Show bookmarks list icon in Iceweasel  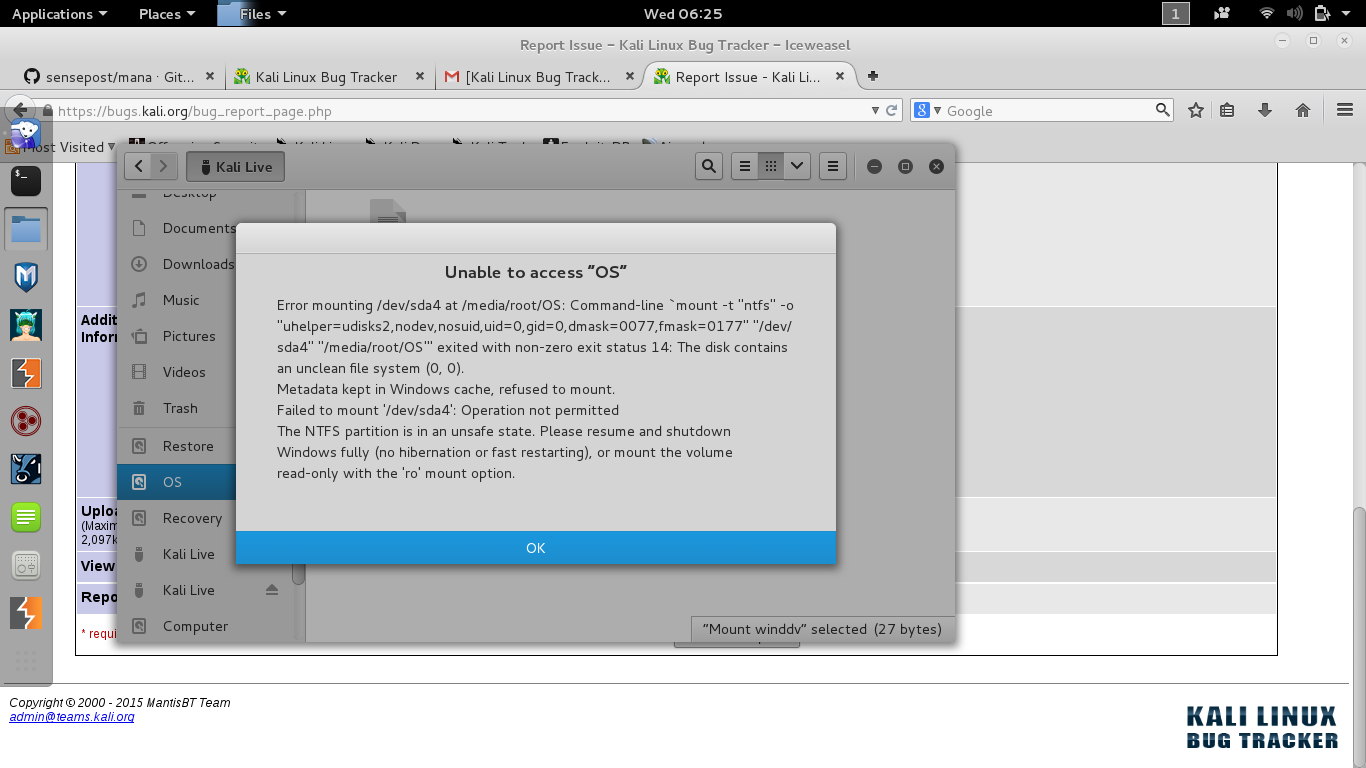(1227, 111)
